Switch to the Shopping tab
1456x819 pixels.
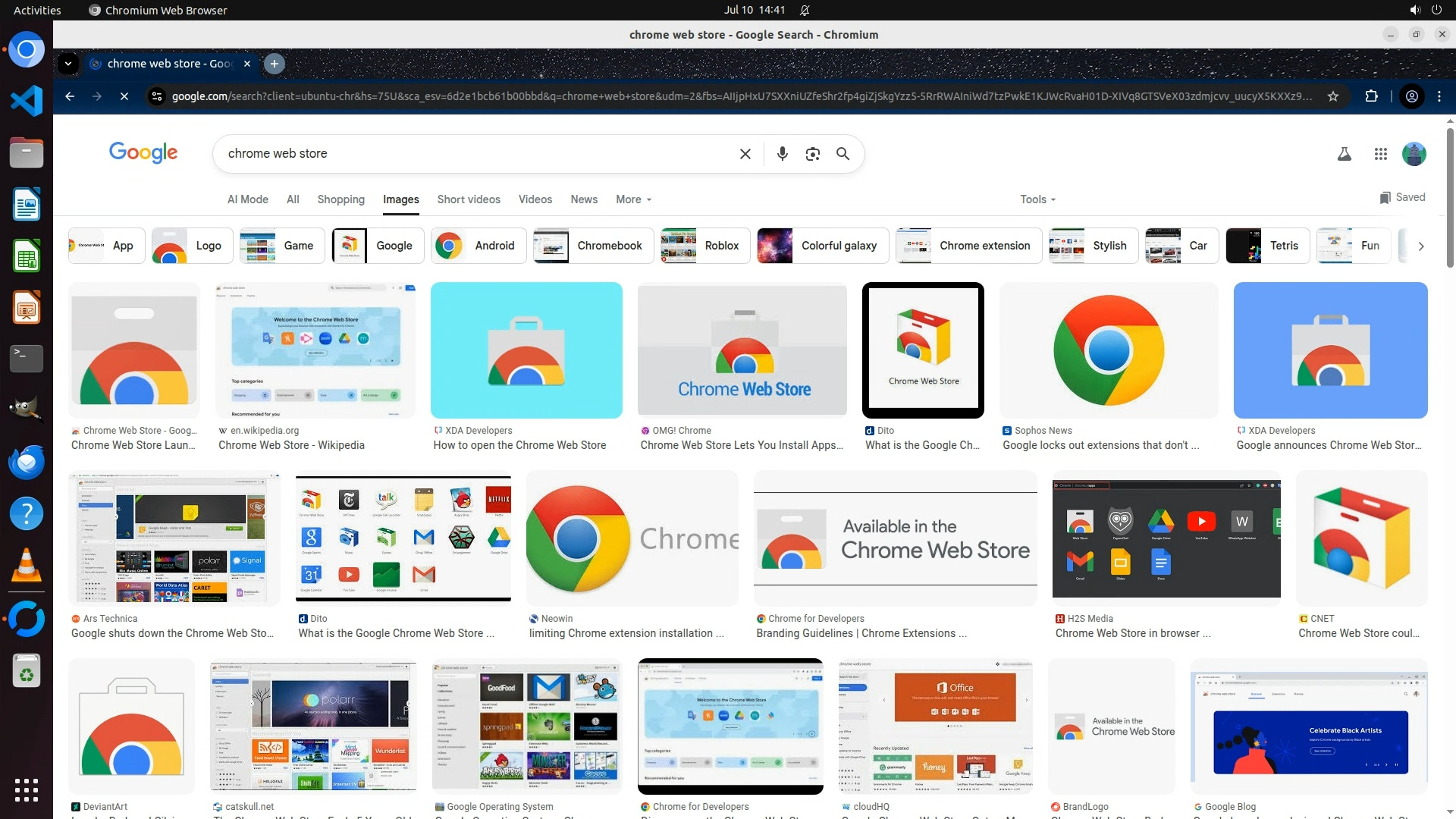point(340,199)
